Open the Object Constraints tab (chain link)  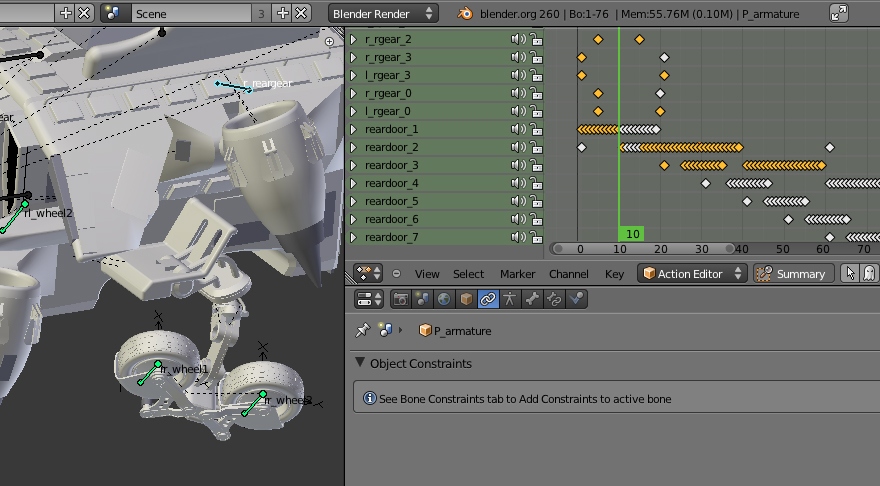(x=488, y=299)
